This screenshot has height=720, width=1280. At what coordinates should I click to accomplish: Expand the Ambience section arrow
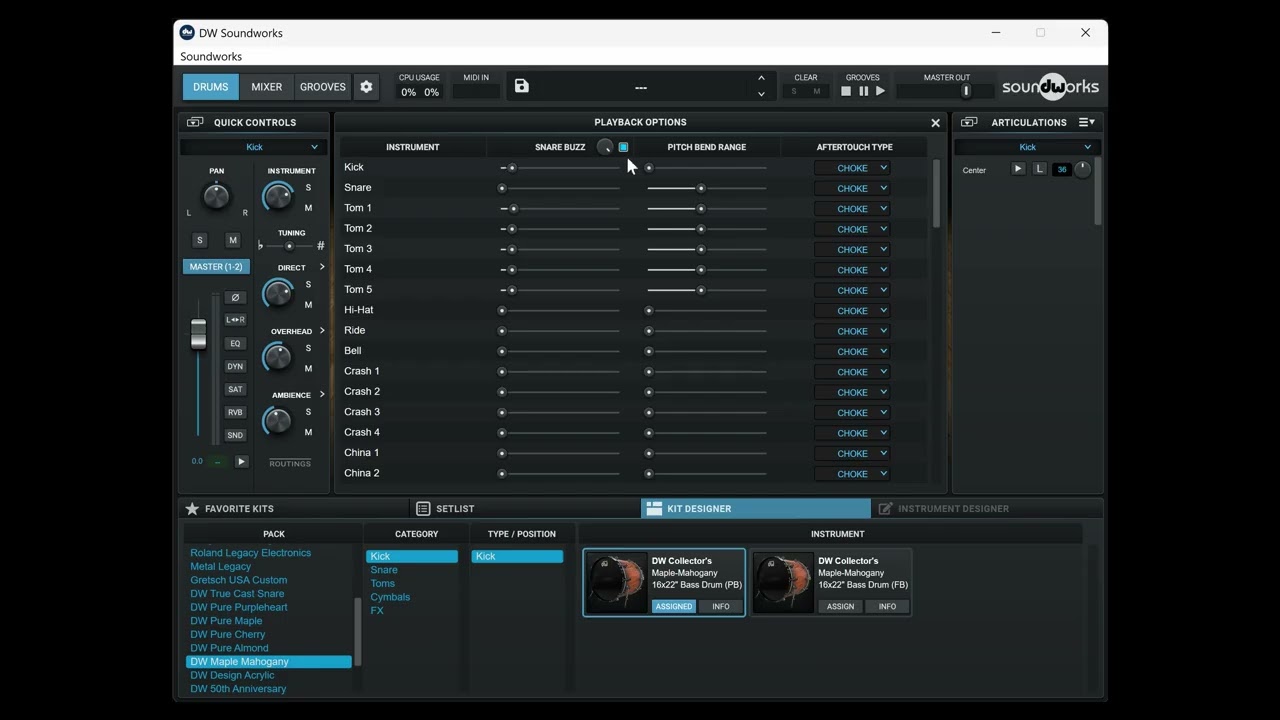pyautogui.click(x=322, y=395)
